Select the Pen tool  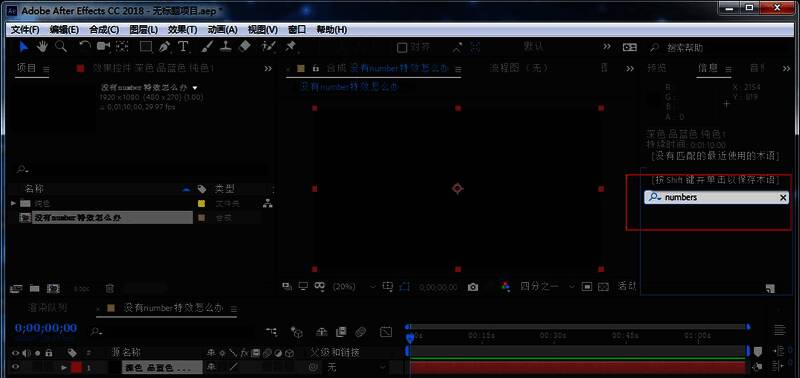[164, 47]
